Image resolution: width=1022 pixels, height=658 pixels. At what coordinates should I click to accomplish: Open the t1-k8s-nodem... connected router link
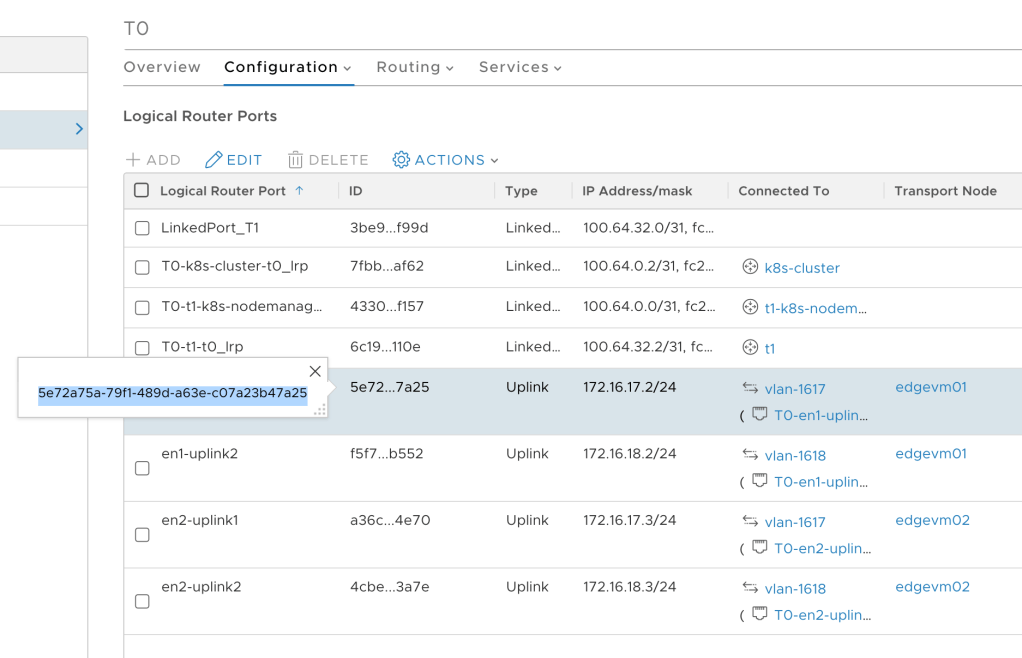click(815, 308)
